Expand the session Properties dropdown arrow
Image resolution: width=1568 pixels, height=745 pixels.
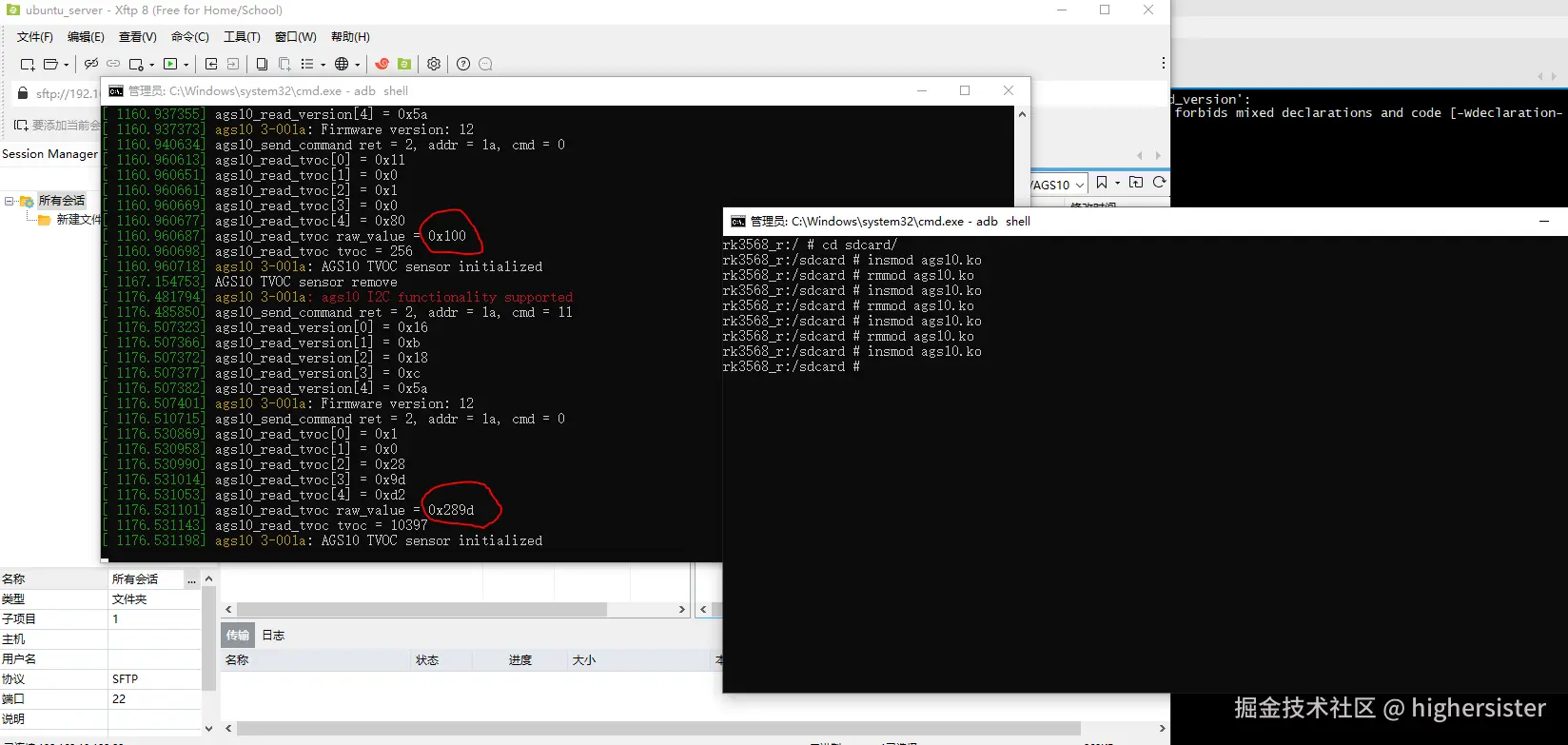click(151, 65)
